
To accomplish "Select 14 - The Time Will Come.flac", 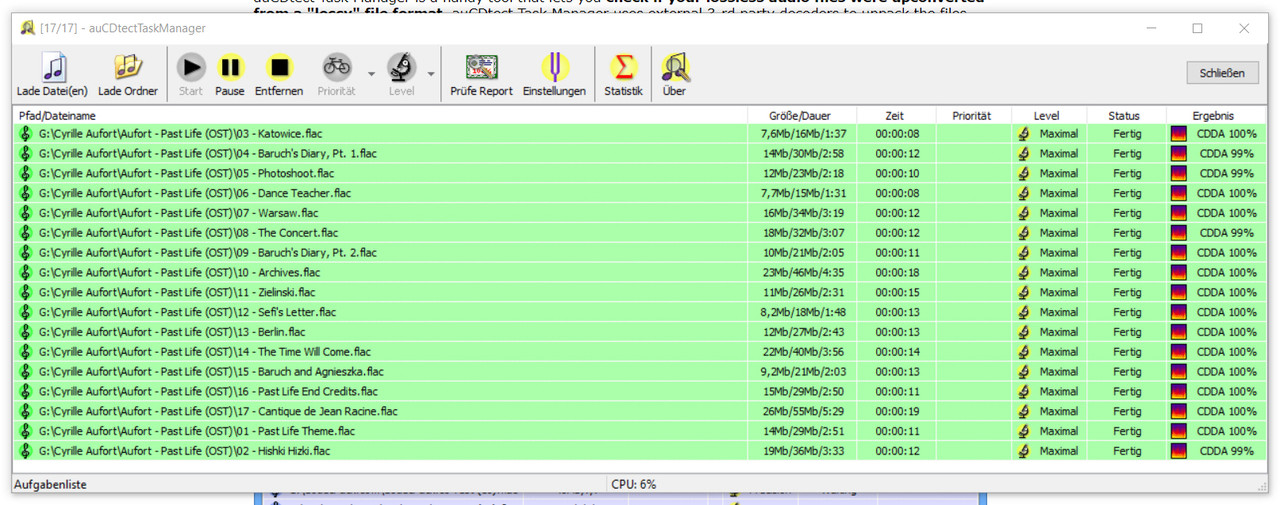I will point(640,352).
